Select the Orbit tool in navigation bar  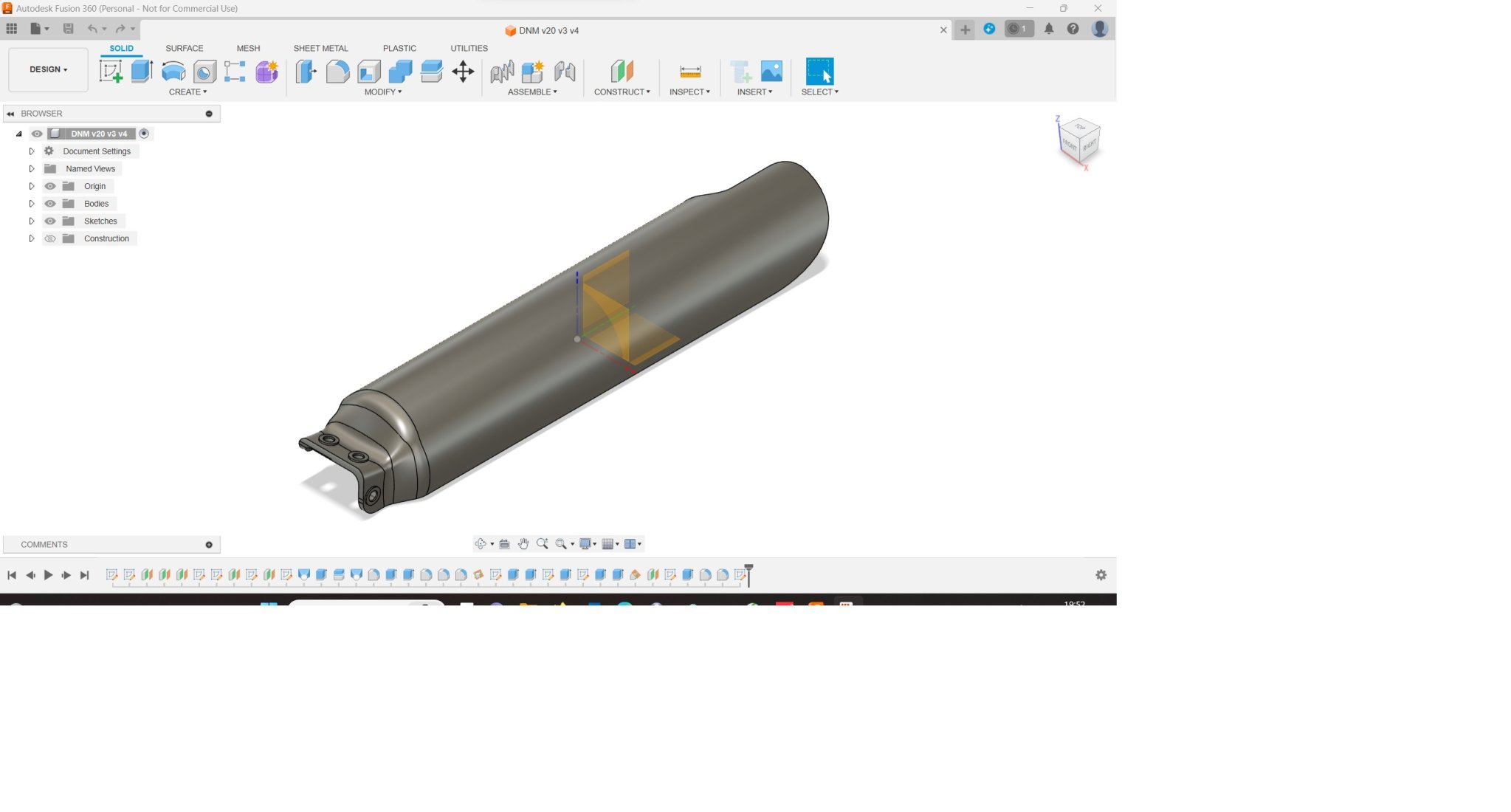point(481,544)
